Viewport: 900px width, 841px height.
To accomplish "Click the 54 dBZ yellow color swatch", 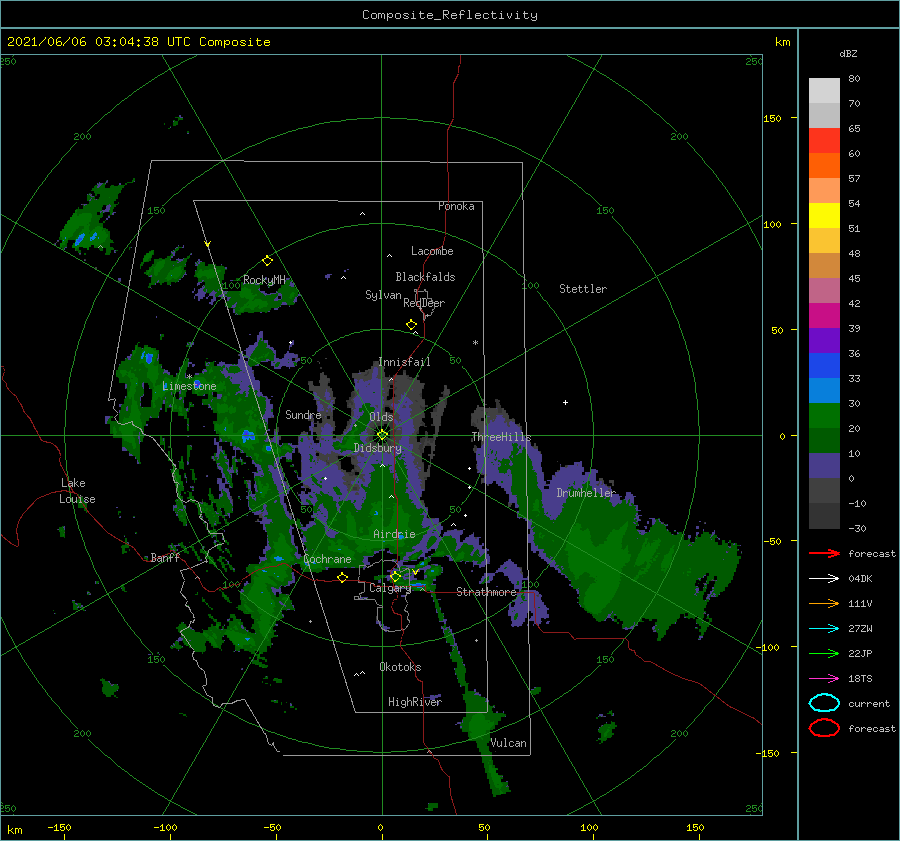I will coord(824,215).
